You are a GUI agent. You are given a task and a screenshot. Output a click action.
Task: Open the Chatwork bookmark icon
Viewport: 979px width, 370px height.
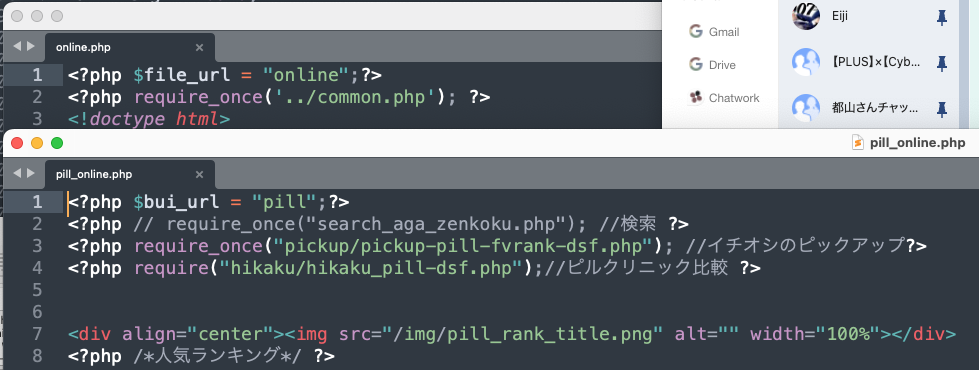[x=696, y=97]
